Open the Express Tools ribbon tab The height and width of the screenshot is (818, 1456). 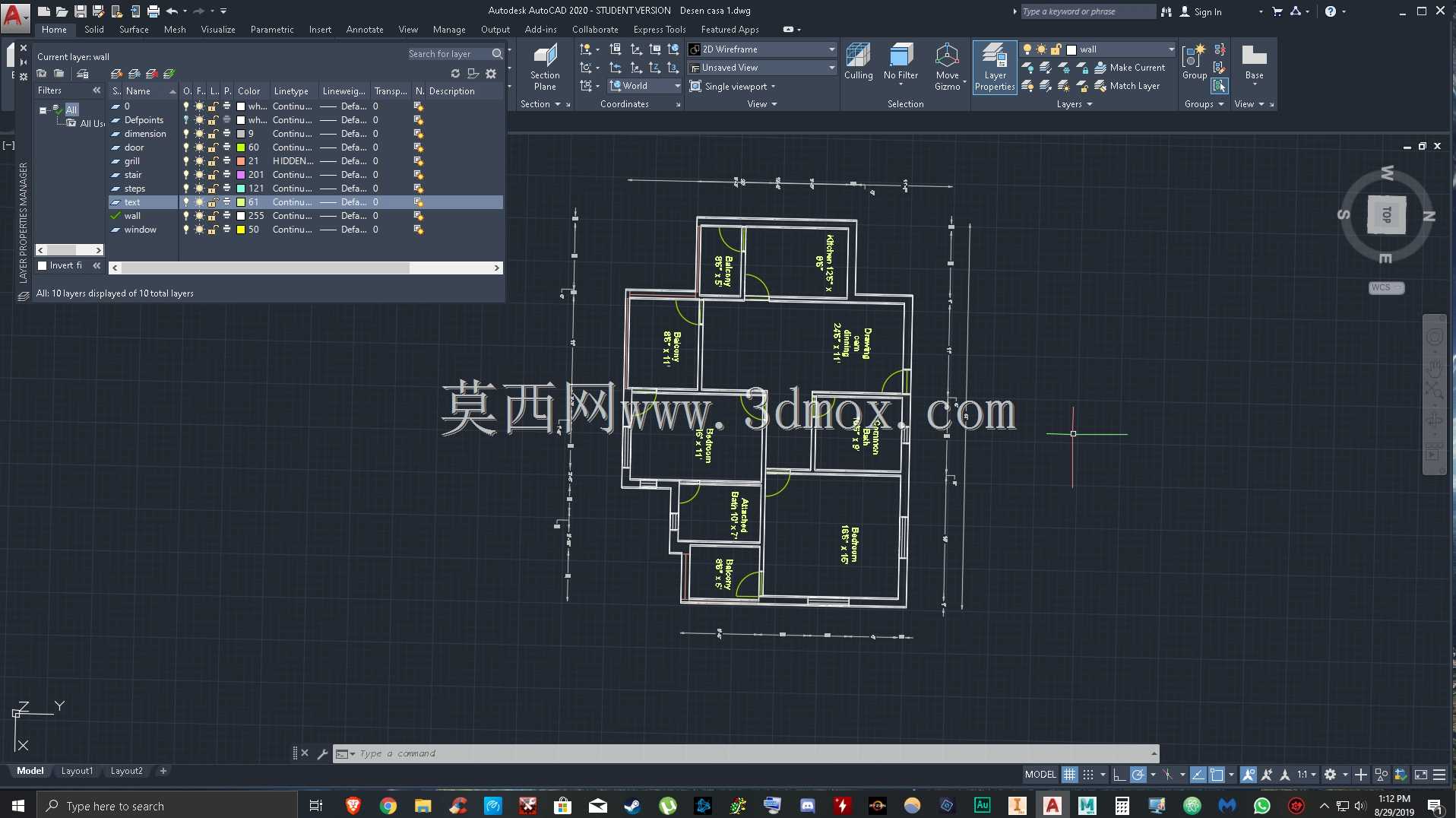(x=660, y=30)
